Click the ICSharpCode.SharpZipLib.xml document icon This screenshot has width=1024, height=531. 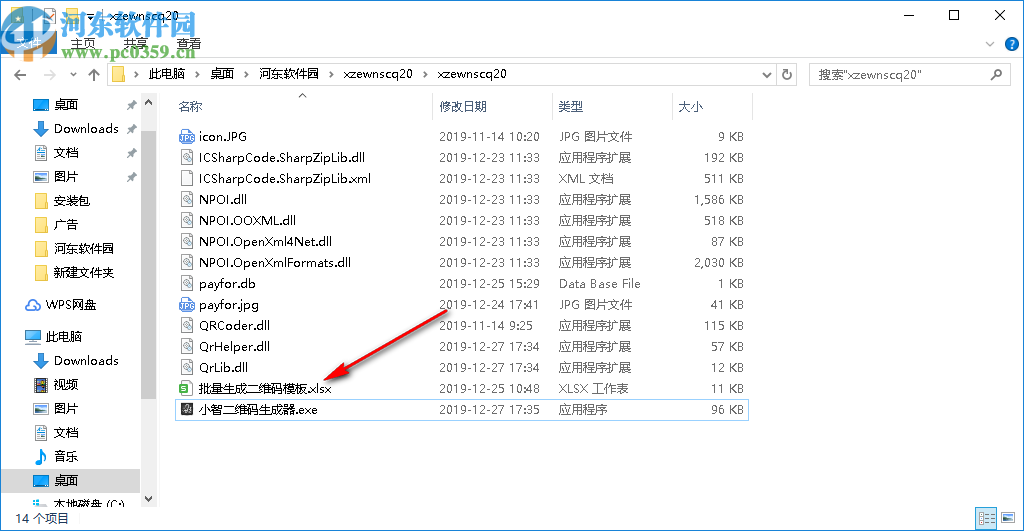[187, 178]
